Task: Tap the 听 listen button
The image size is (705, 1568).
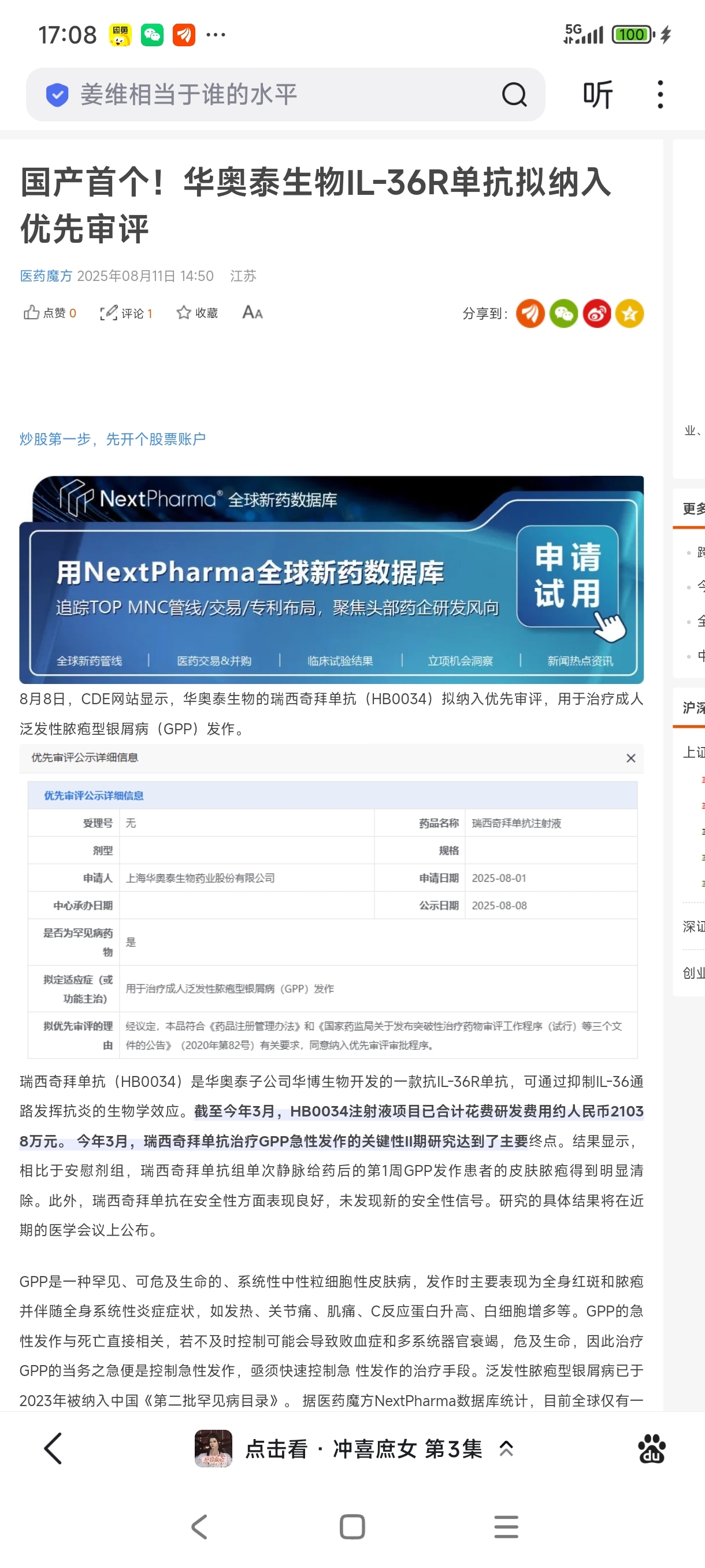Action: pyautogui.click(x=598, y=94)
